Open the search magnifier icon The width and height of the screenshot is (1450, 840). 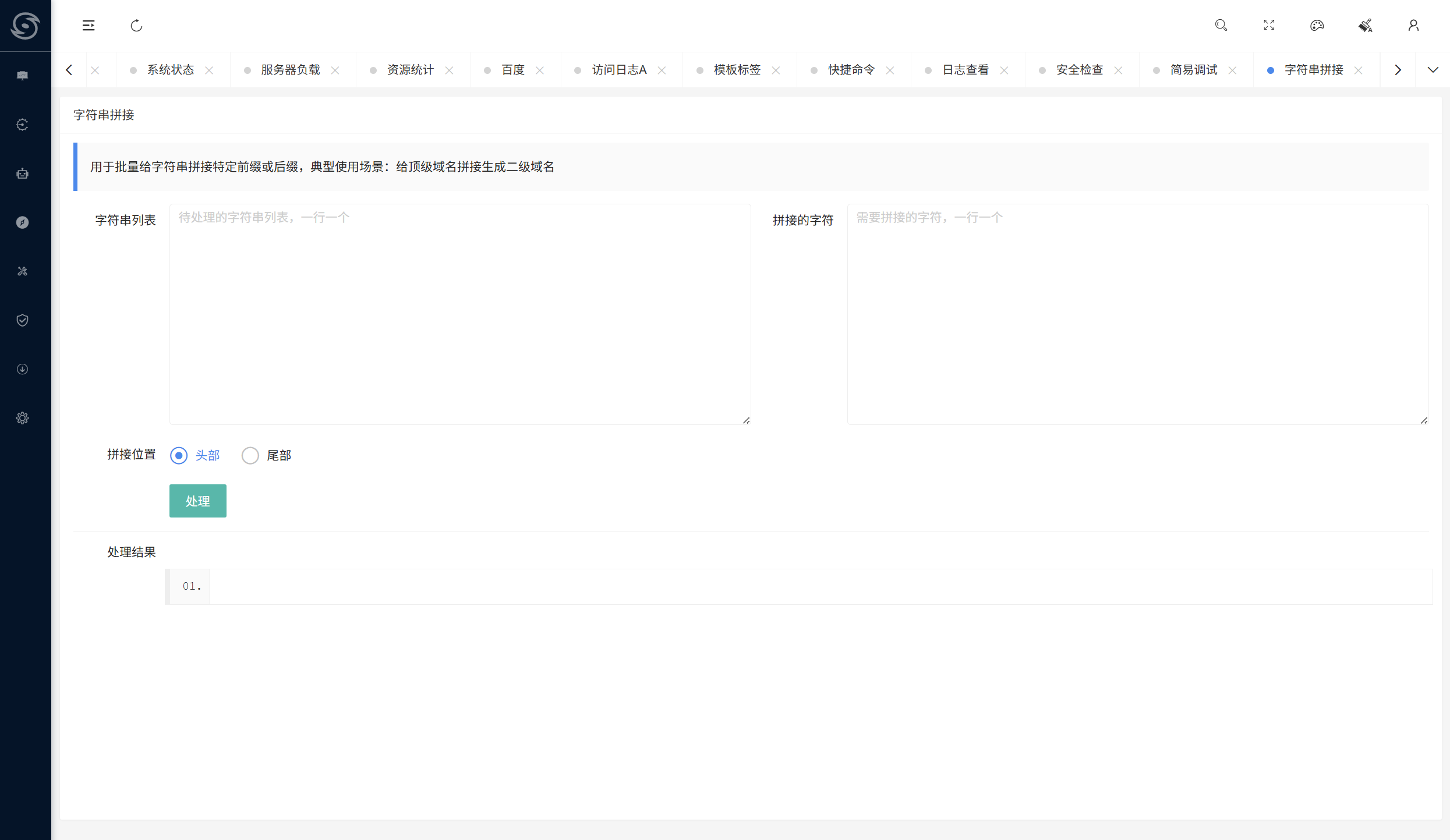[x=1221, y=25]
